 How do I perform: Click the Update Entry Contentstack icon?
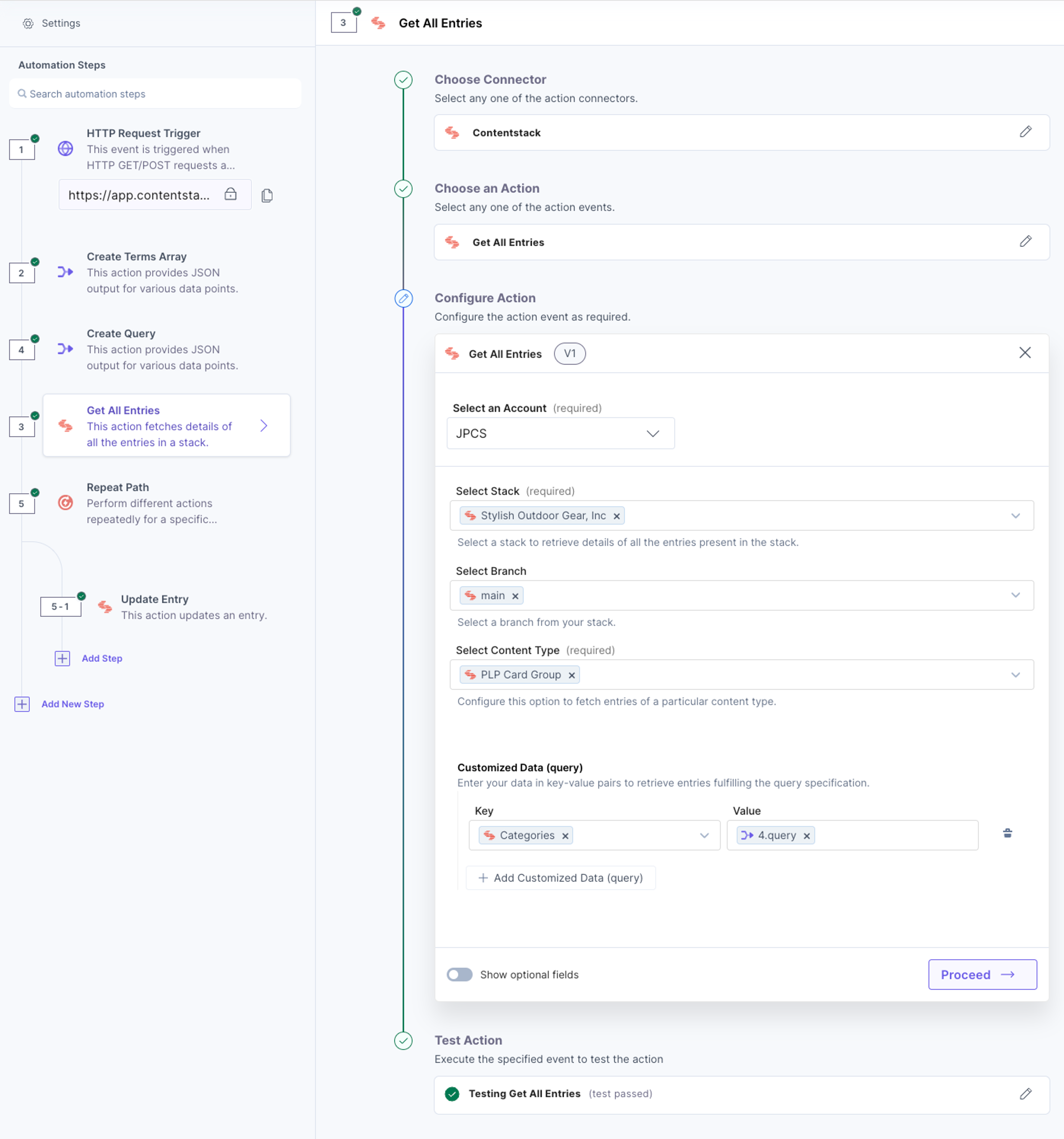point(105,607)
